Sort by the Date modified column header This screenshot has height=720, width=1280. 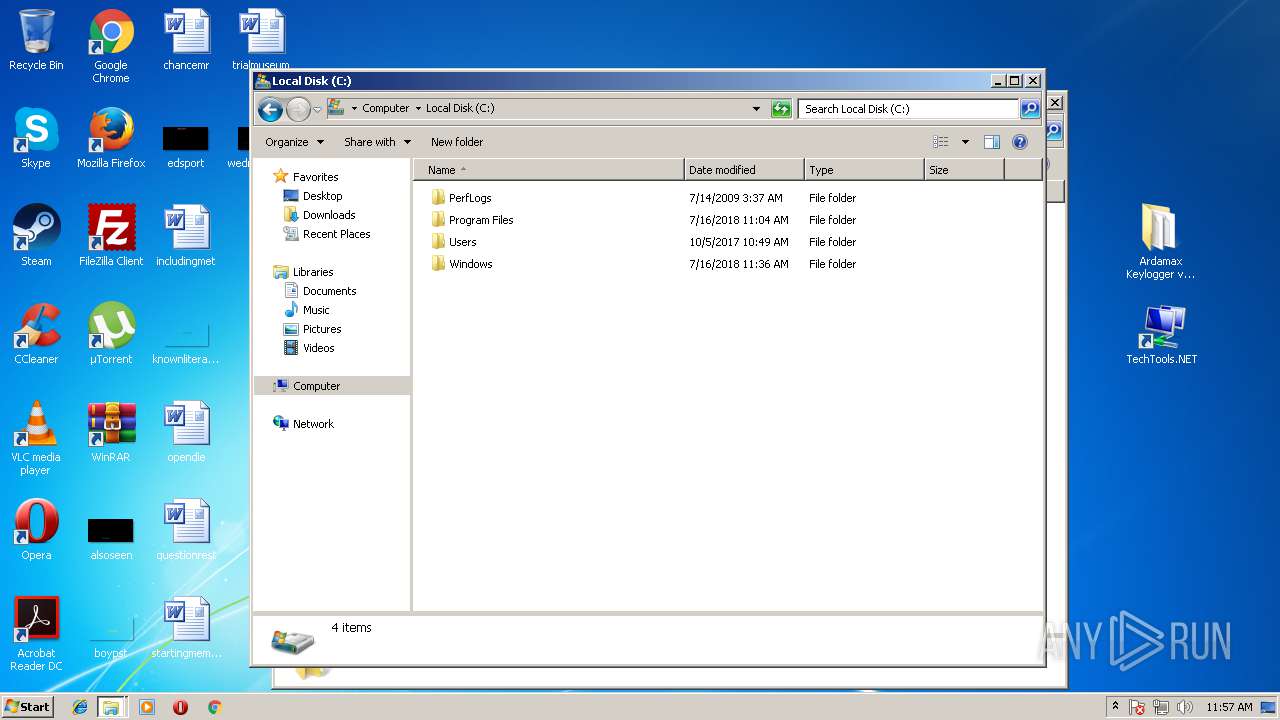pos(744,170)
